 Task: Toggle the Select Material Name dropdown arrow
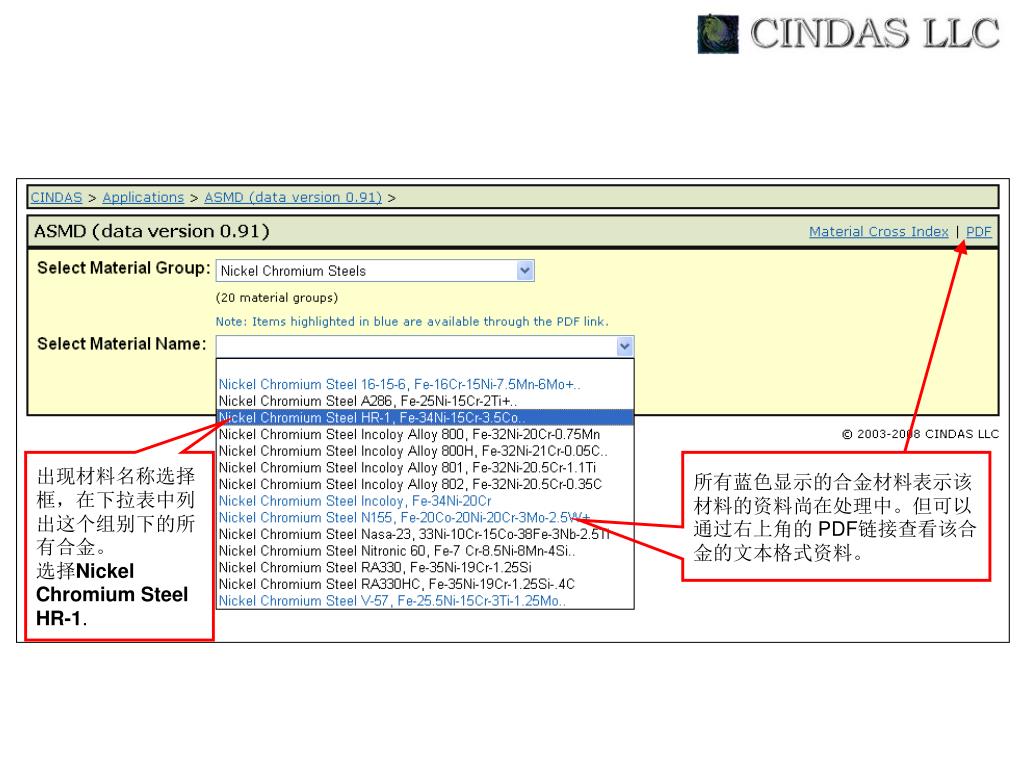[624, 346]
